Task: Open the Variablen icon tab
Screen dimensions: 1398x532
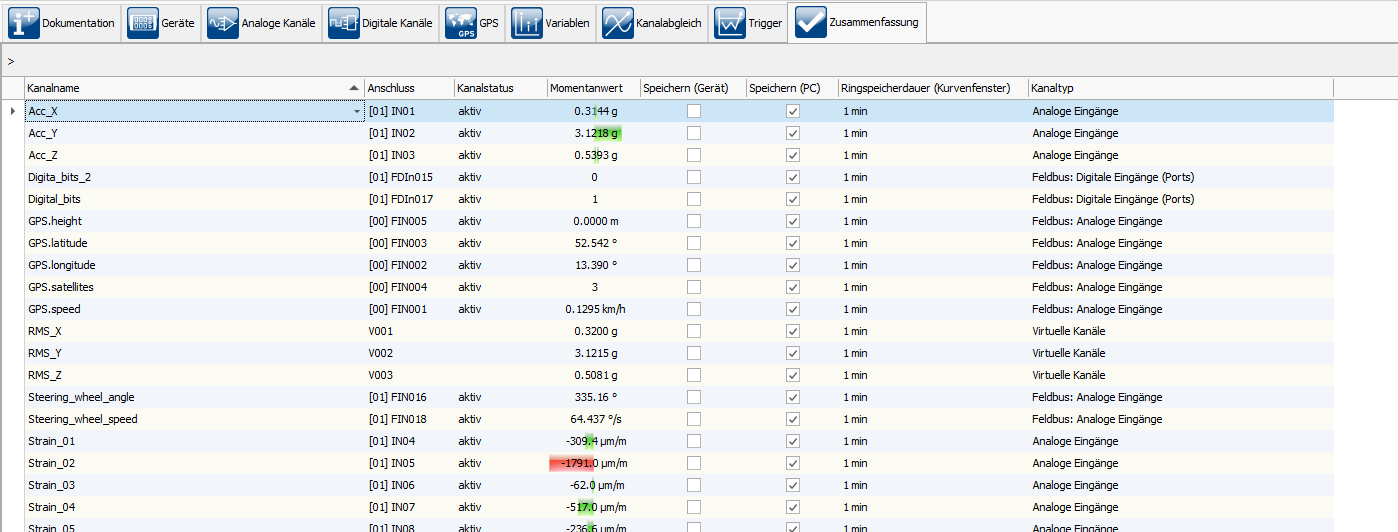Action: [527, 23]
